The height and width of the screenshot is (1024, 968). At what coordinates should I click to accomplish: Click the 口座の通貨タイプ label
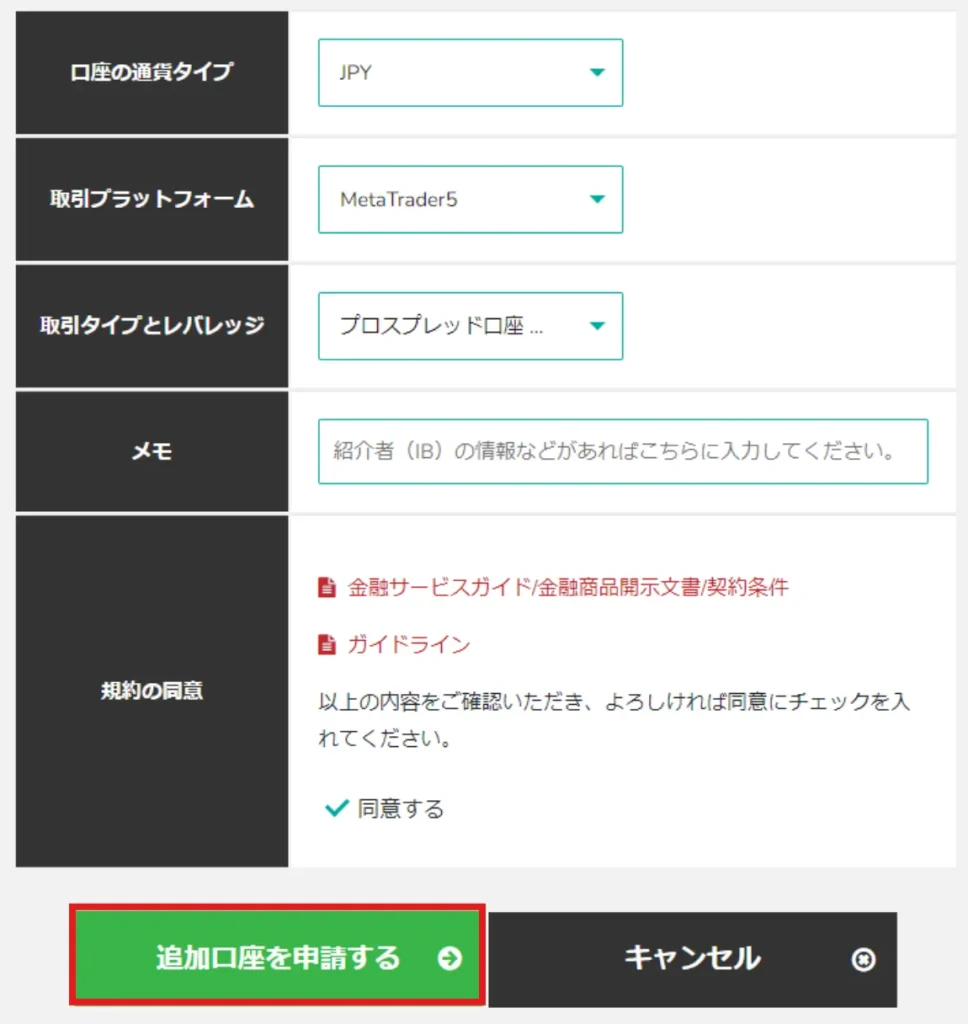[x=152, y=72]
